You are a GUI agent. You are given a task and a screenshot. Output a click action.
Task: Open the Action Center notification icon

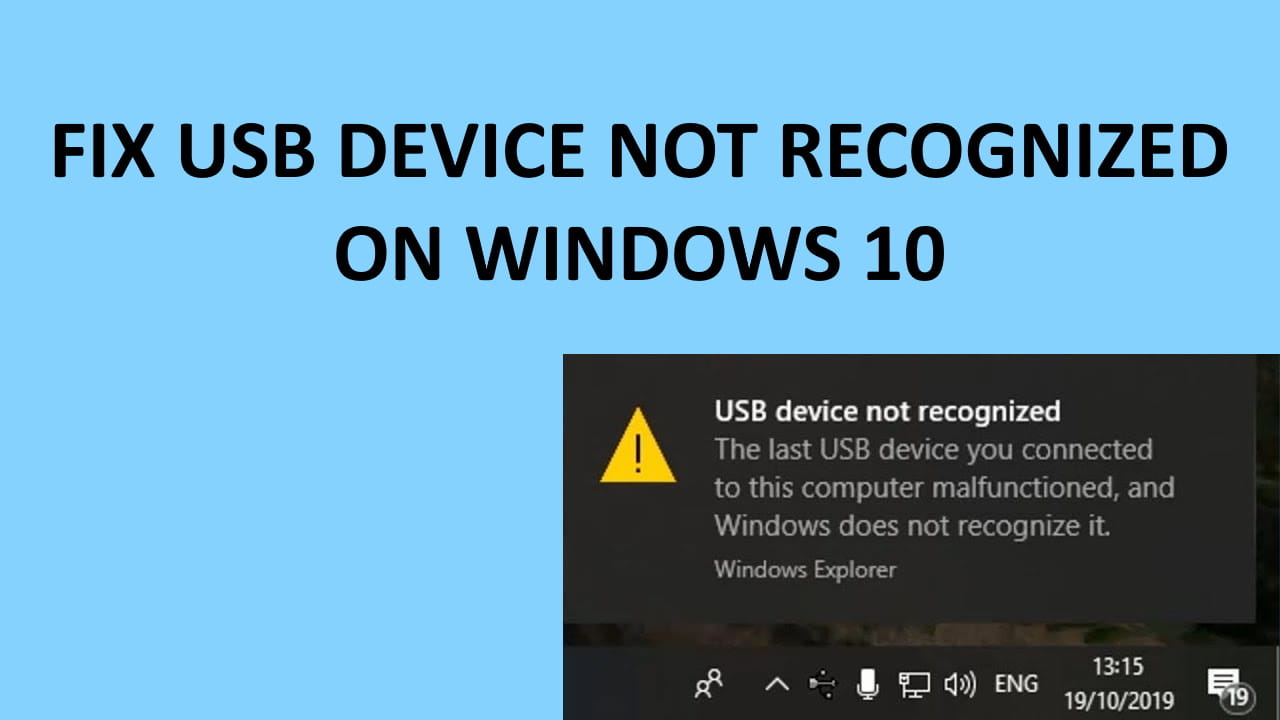(1224, 685)
